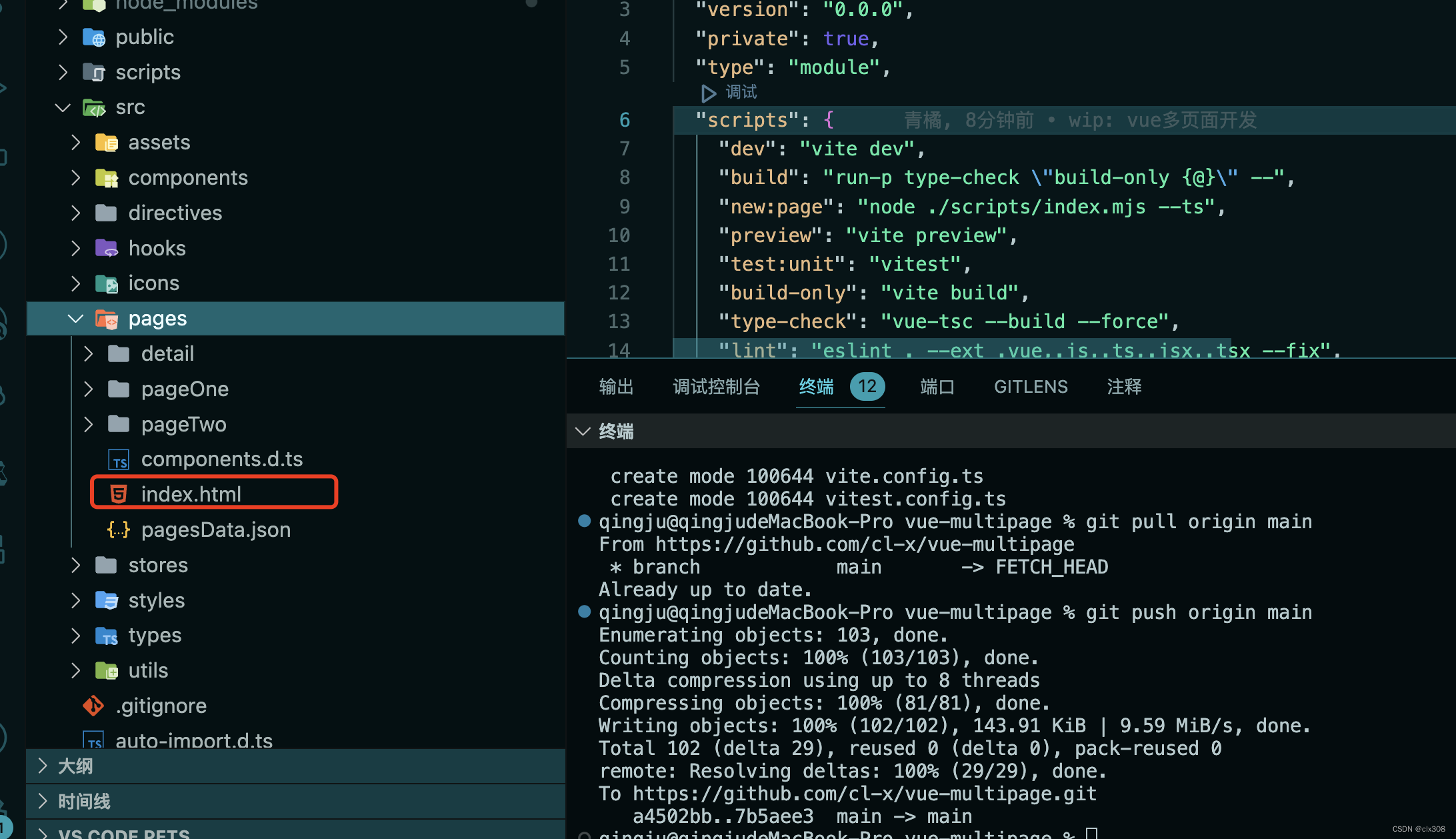Viewport: 1456px width, 839px height.
Task: Select the 终端 terminal tab
Action: click(x=816, y=387)
